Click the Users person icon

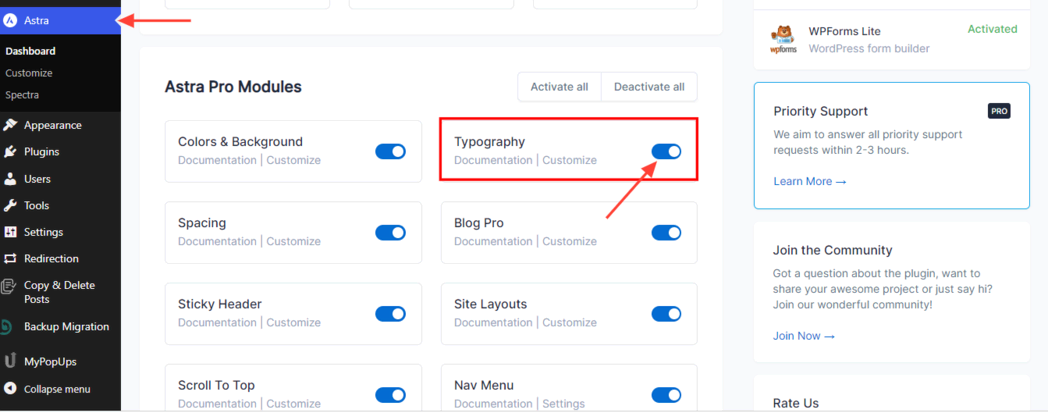tap(10, 179)
